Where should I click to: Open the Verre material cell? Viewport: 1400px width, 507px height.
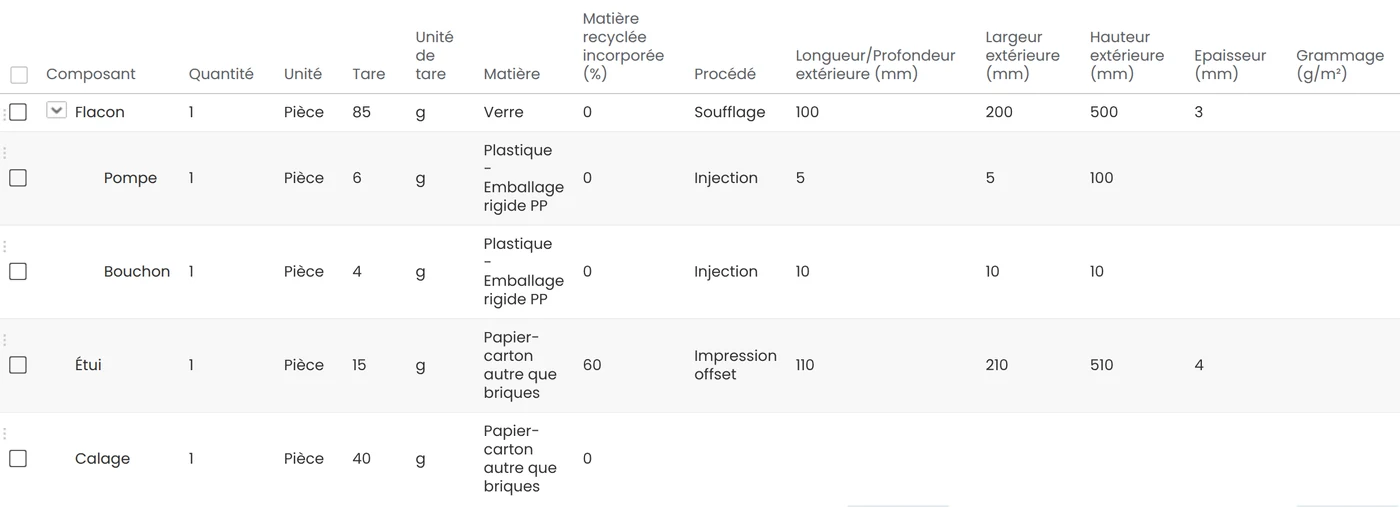point(503,112)
